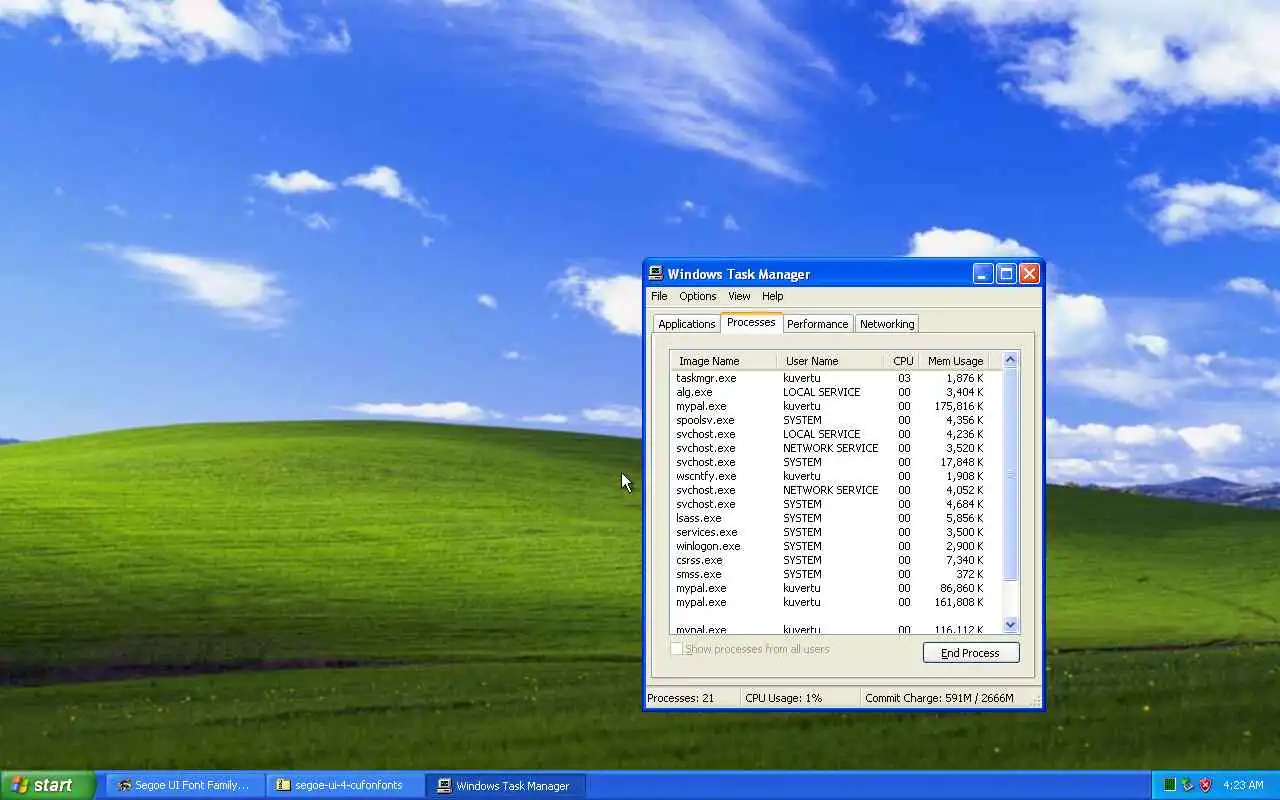Viewport: 1280px width, 800px height.
Task: Sort by the Mem Usage column header
Action: [x=955, y=361]
